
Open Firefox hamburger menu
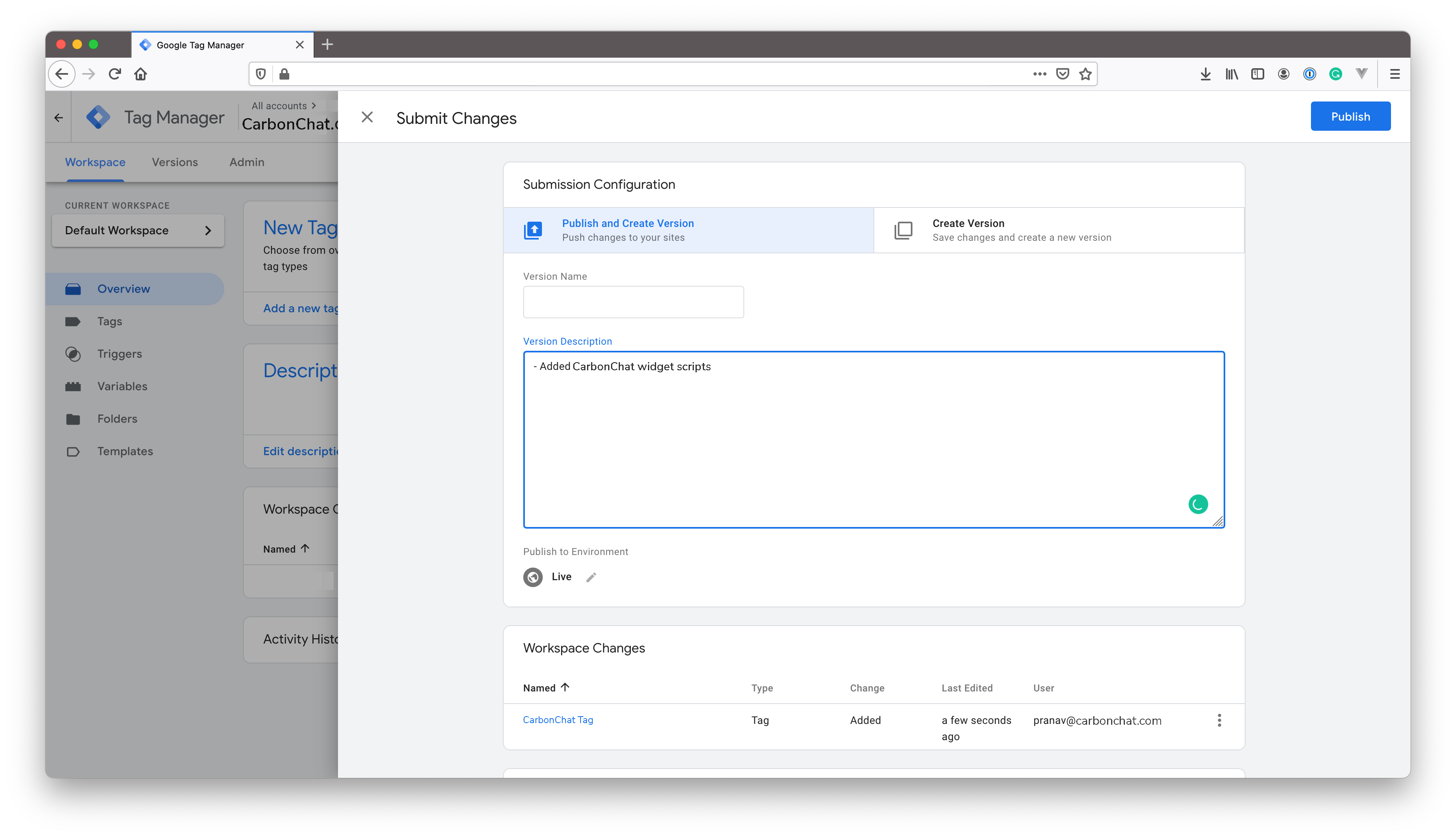(x=1394, y=73)
